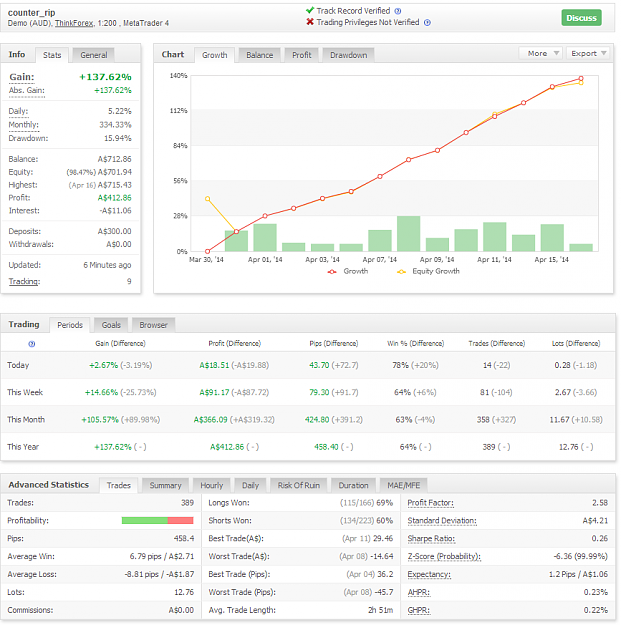Image resolution: width=621 pixels, height=625 pixels.
Task: Click the help icon in Periods table header
Action: [32, 344]
